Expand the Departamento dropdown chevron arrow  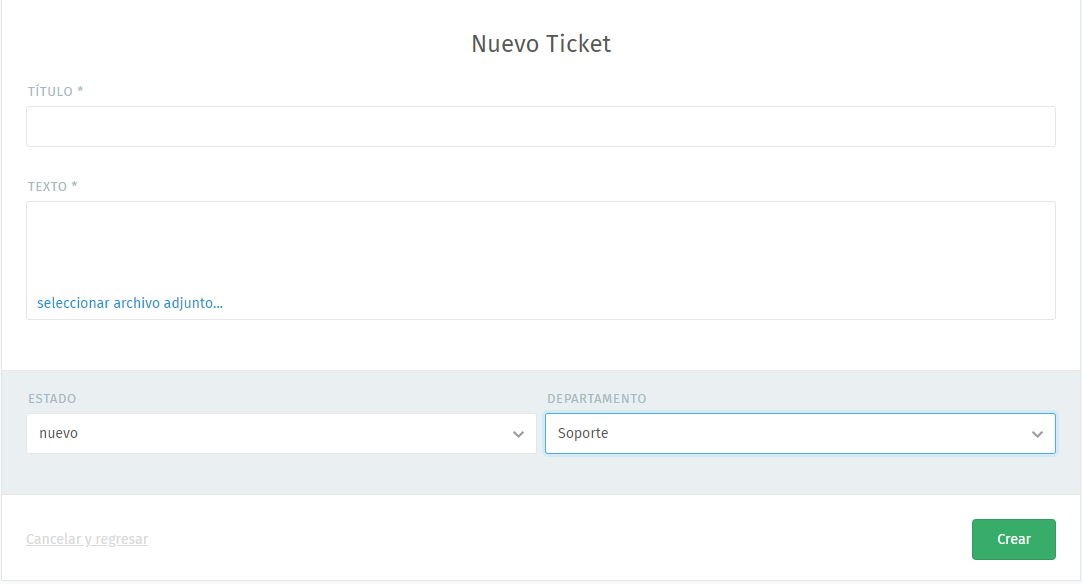[1037, 434]
